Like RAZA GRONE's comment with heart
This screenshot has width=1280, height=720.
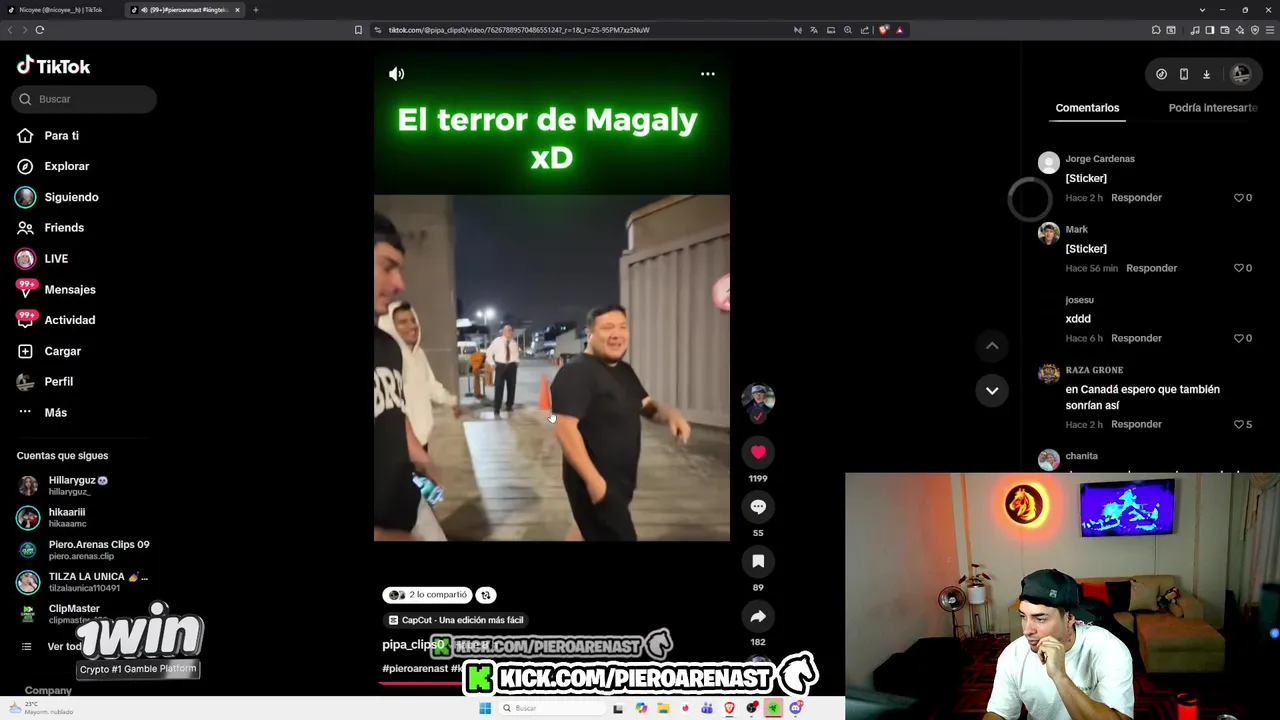(x=1239, y=424)
